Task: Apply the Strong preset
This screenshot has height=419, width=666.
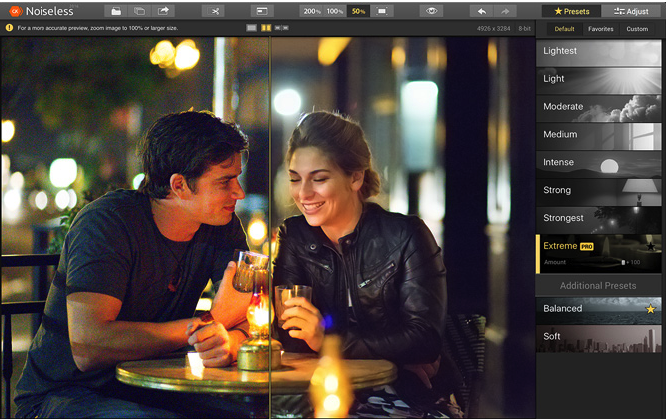Action: tap(598, 192)
